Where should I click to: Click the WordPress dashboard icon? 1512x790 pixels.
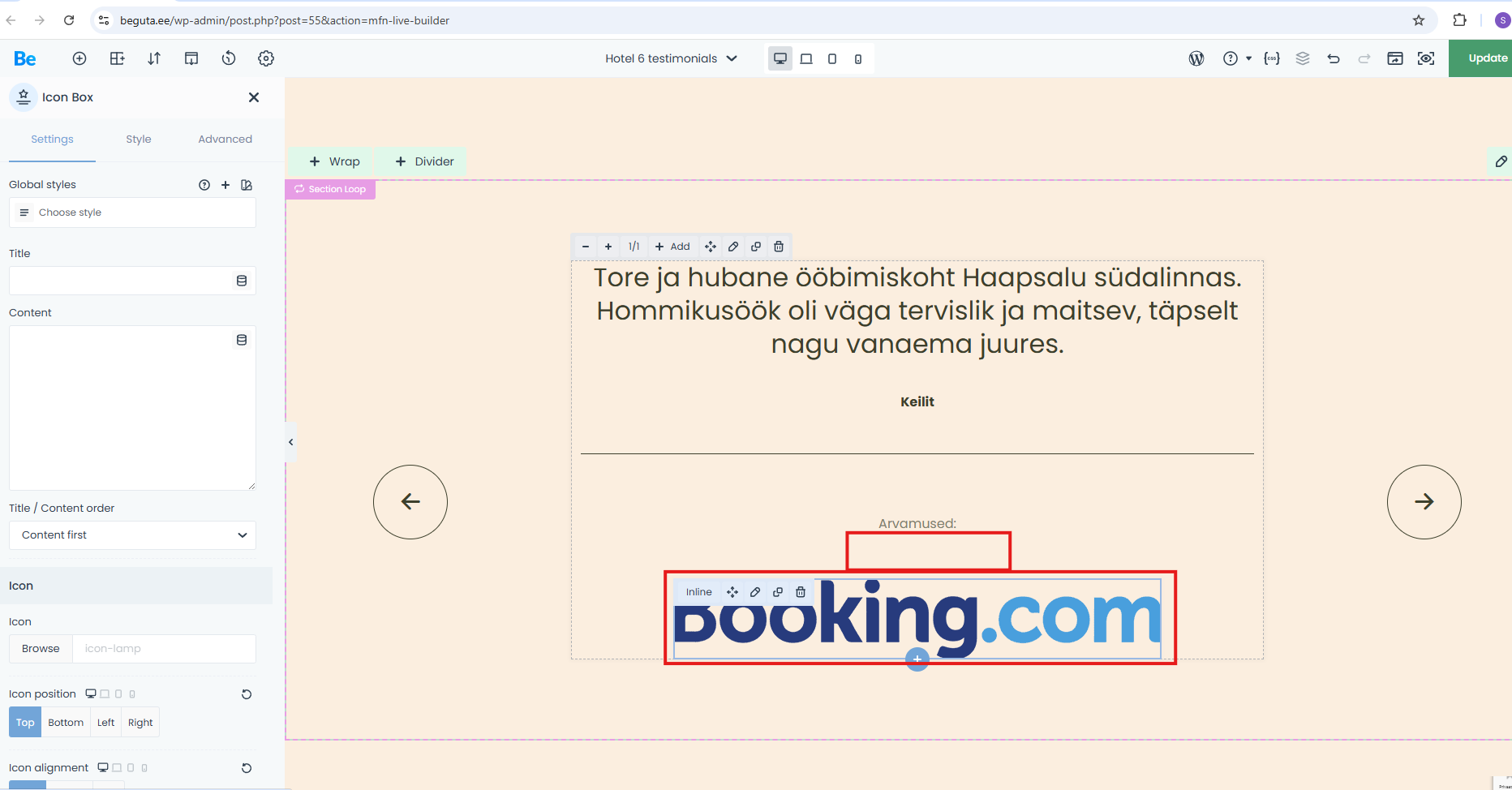pos(1196,58)
